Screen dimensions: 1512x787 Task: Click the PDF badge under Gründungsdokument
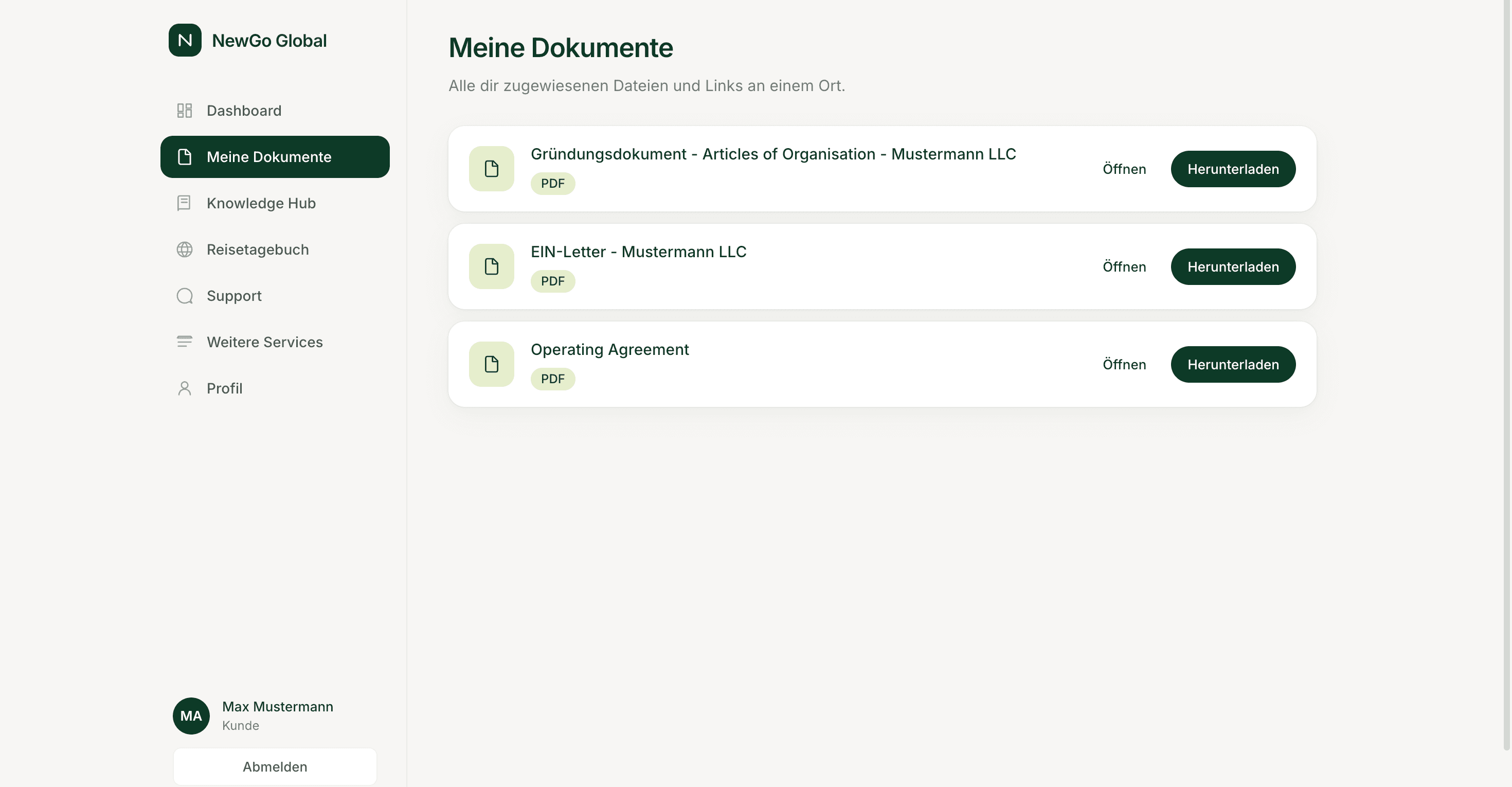pos(552,183)
